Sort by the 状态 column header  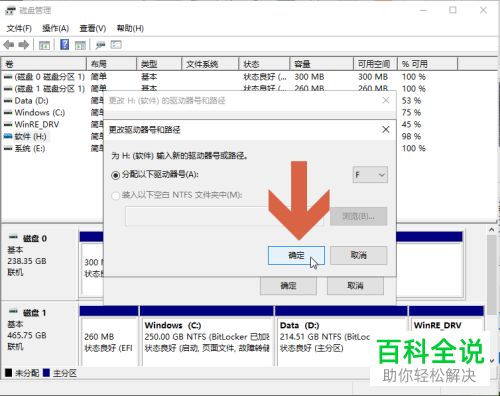(264, 64)
